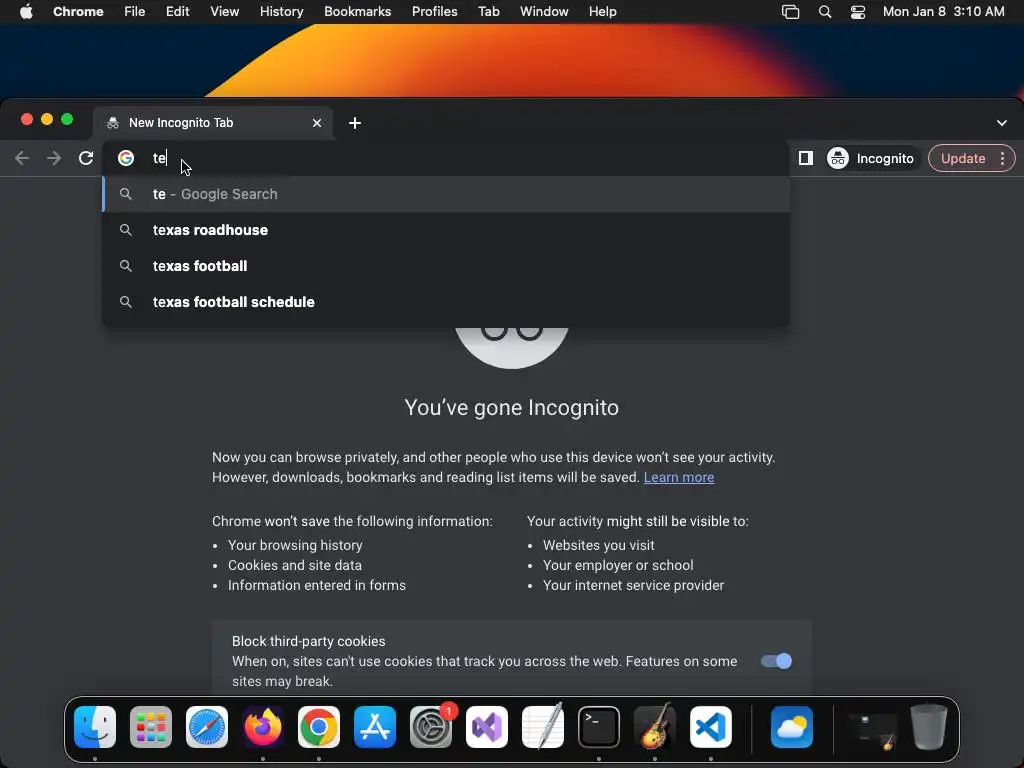Choose 'texas football schedule' suggestion
Viewport: 1024px width, 768px height.
tap(446, 302)
